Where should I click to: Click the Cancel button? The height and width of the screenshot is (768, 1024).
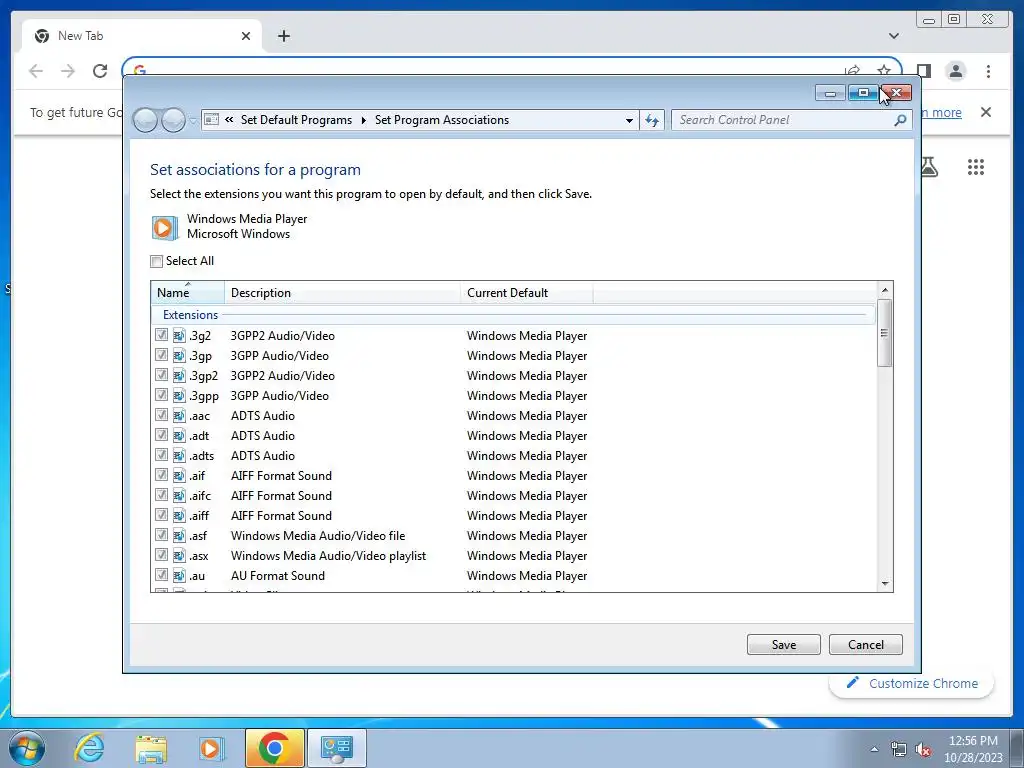pyautogui.click(x=866, y=645)
